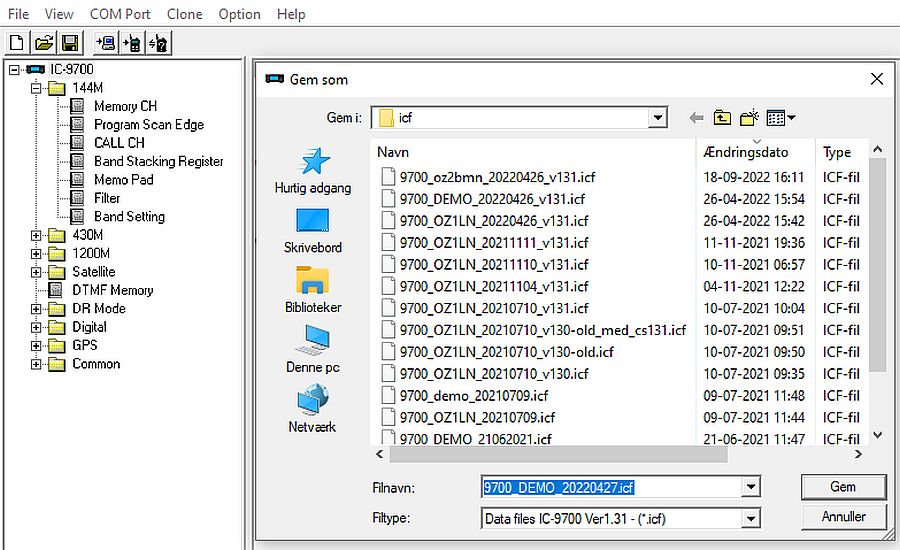Open the view menu icon in dialog
The width and height of the screenshot is (900, 550).
(x=781, y=118)
